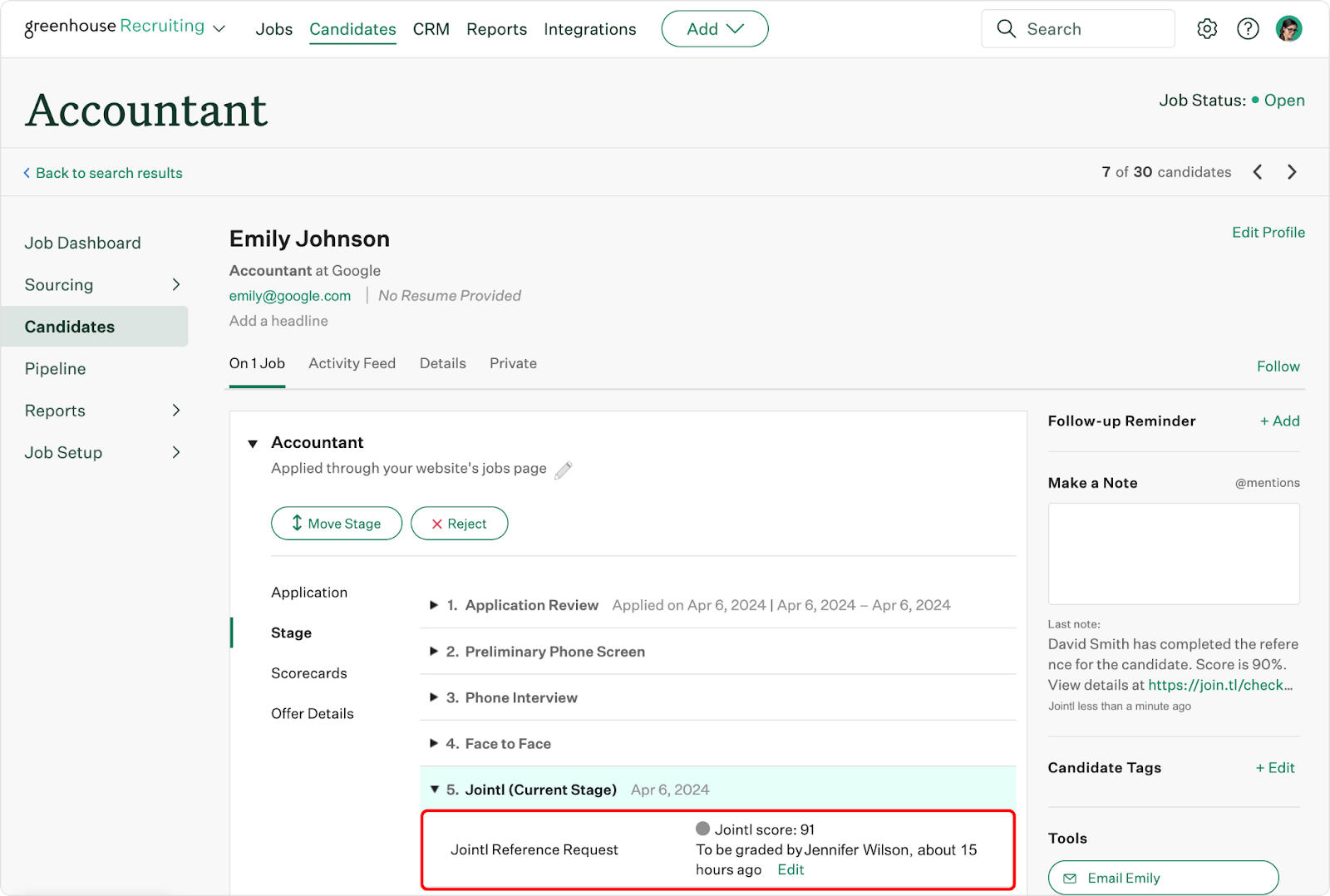Switch to the Activity Feed tab

pos(352,363)
